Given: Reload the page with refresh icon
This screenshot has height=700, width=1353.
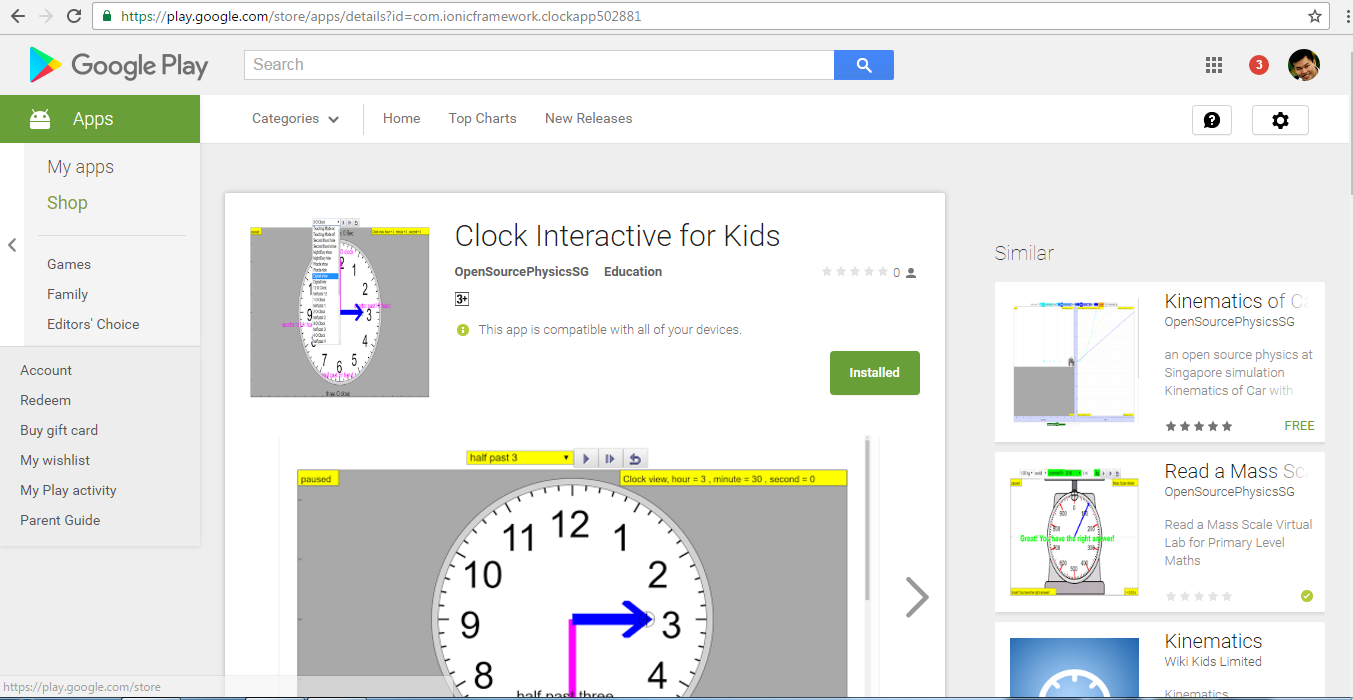Looking at the screenshot, I should pos(74,16).
